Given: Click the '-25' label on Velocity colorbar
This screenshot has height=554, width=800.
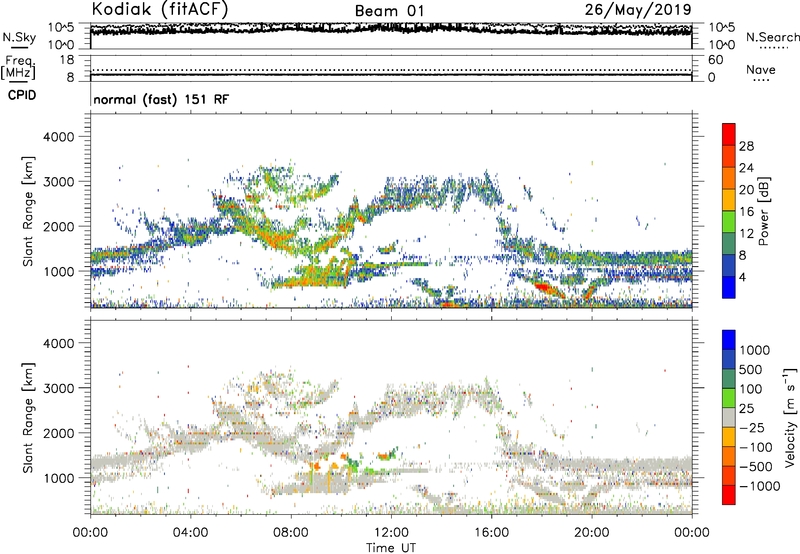Looking at the screenshot, I should pyautogui.click(x=752, y=428).
